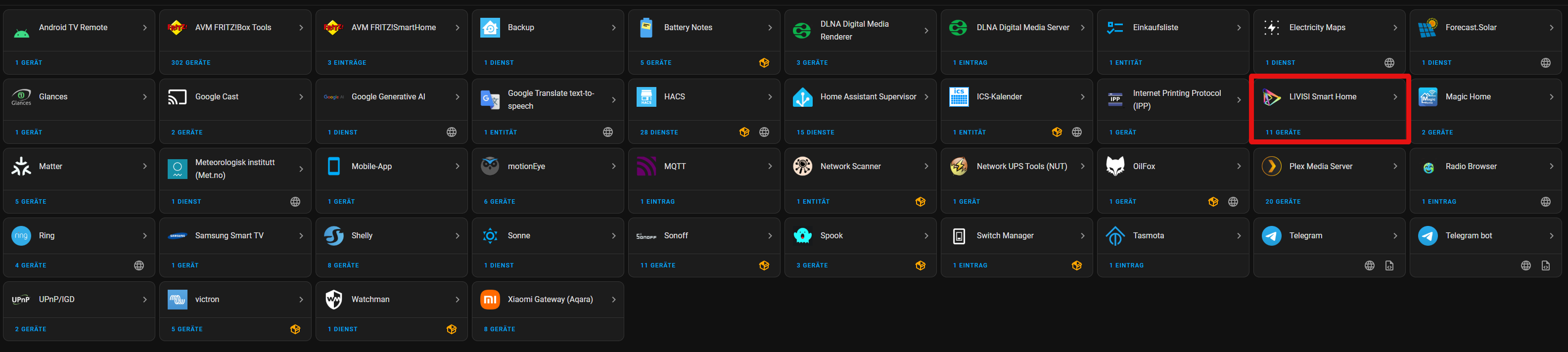Click the LIVISI Smart Home logo
1568x352 pixels.
(1272, 97)
